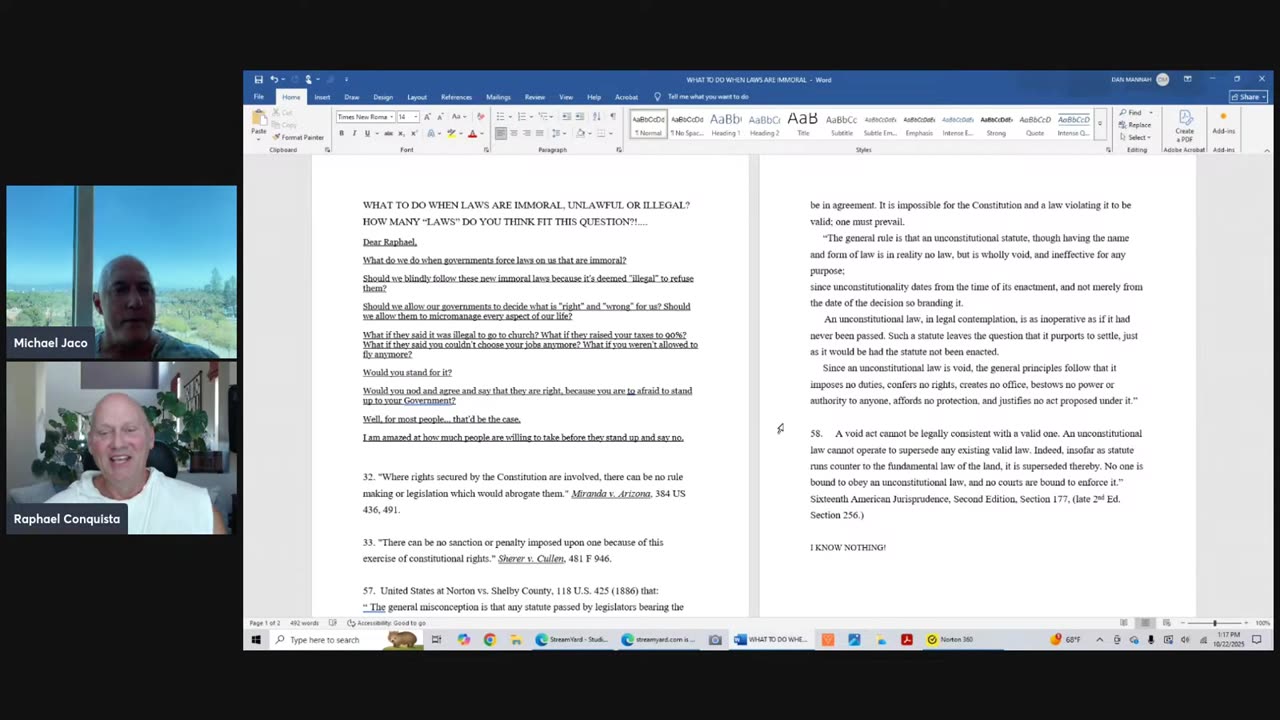Image resolution: width=1280 pixels, height=720 pixels.
Task: Toggle Show/Hide paragraph marks
Action: coord(613,117)
